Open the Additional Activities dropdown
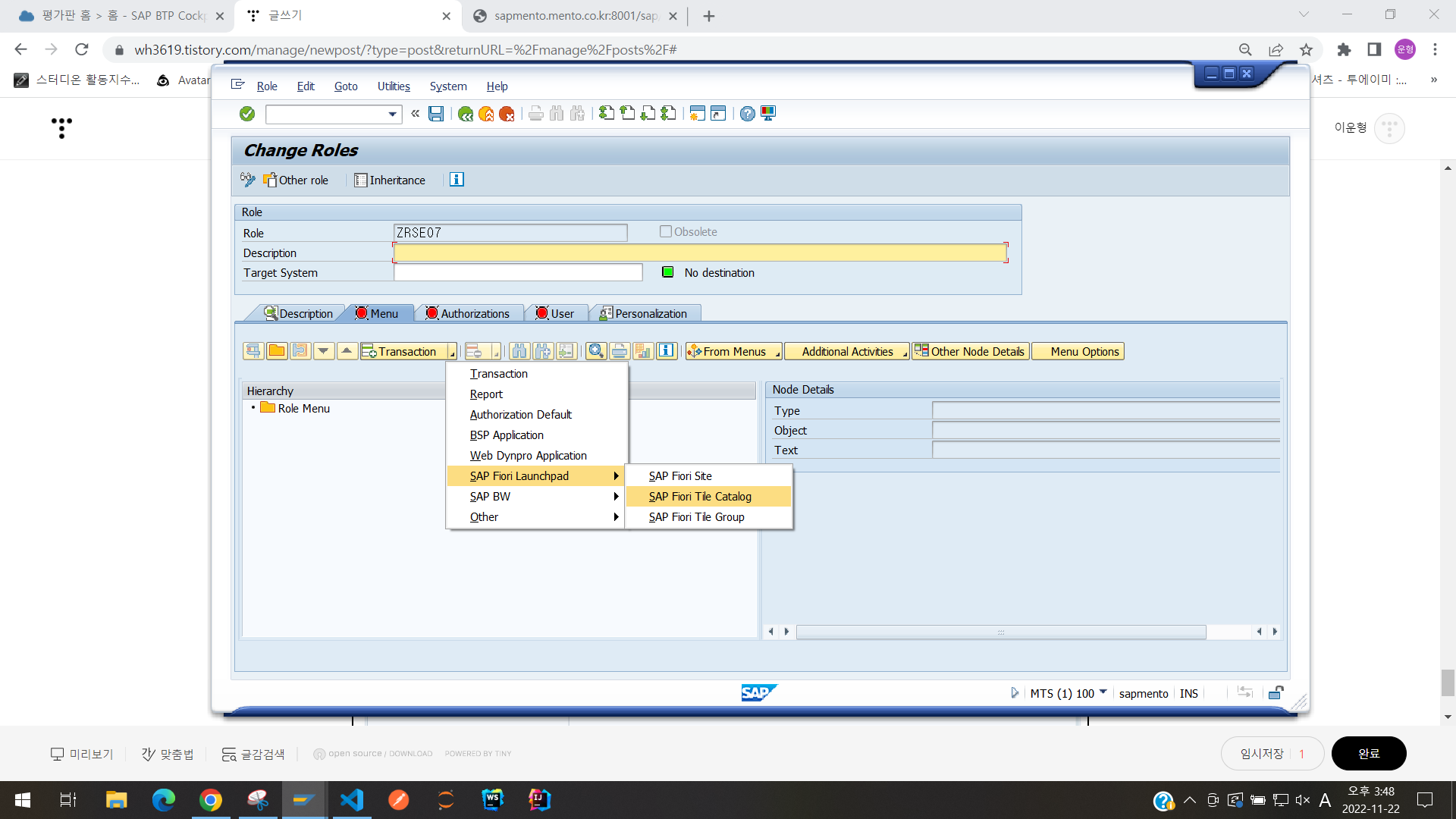 coord(847,352)
